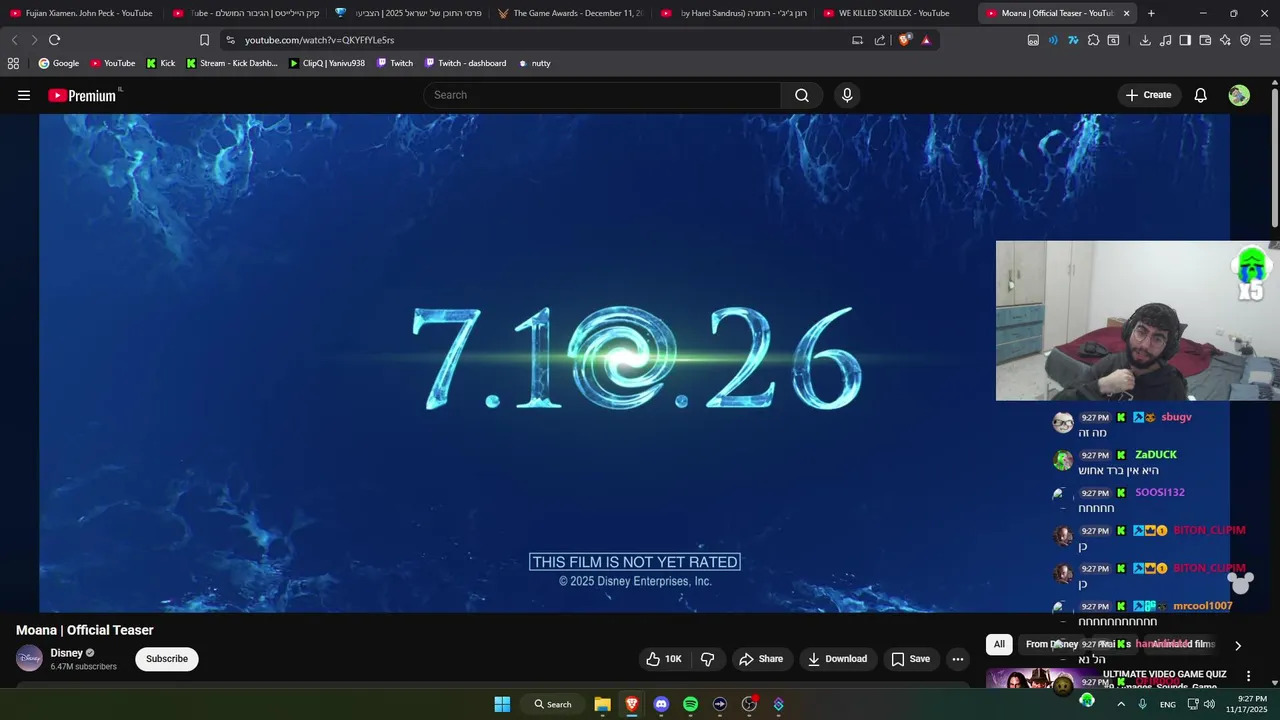The image size is (1280, 720).
Task: Like the Moana teaser video
Action: pyautogui.click(x=664, y=659)
